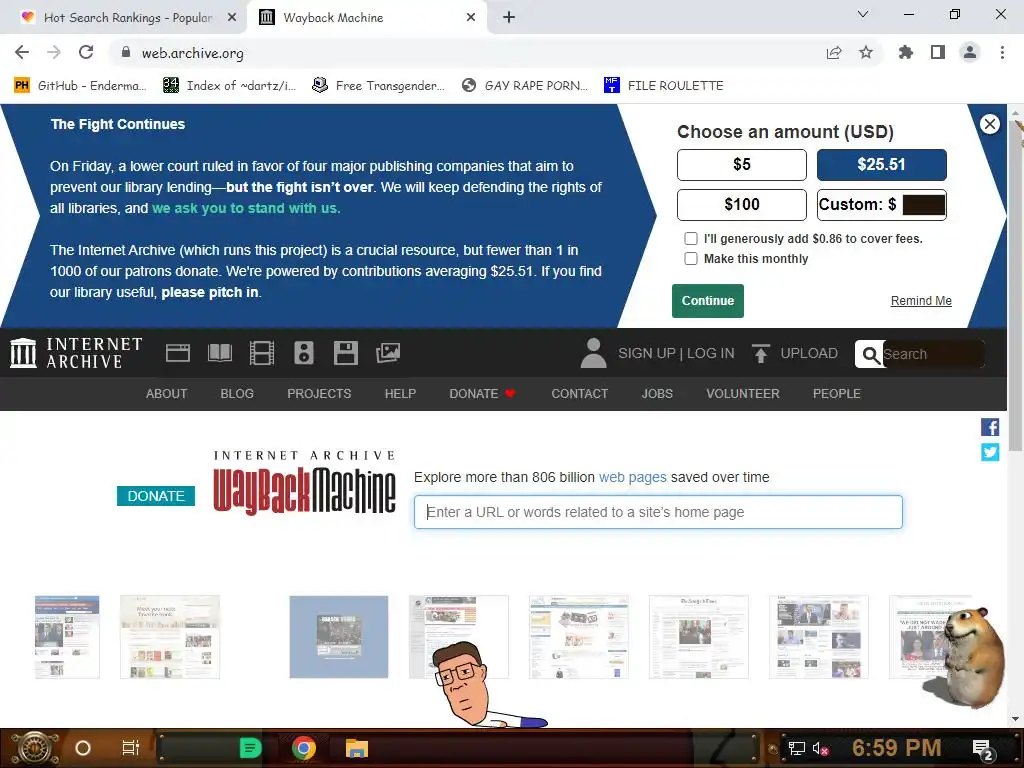This screenshot has width=1024, height=768.
Task: Open the Chrome profile icon
Action: point(970,52)
